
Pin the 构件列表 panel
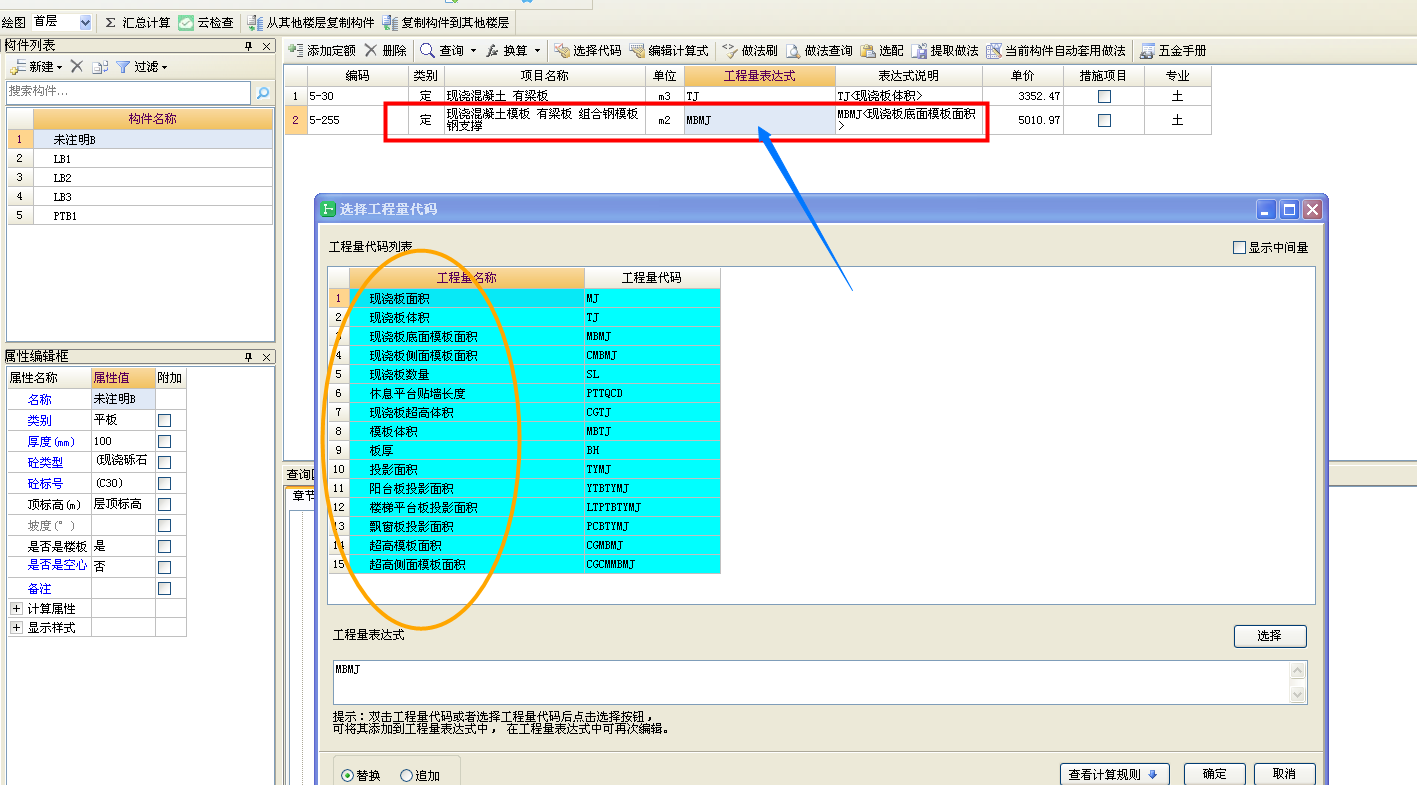(x=249, y=46)
